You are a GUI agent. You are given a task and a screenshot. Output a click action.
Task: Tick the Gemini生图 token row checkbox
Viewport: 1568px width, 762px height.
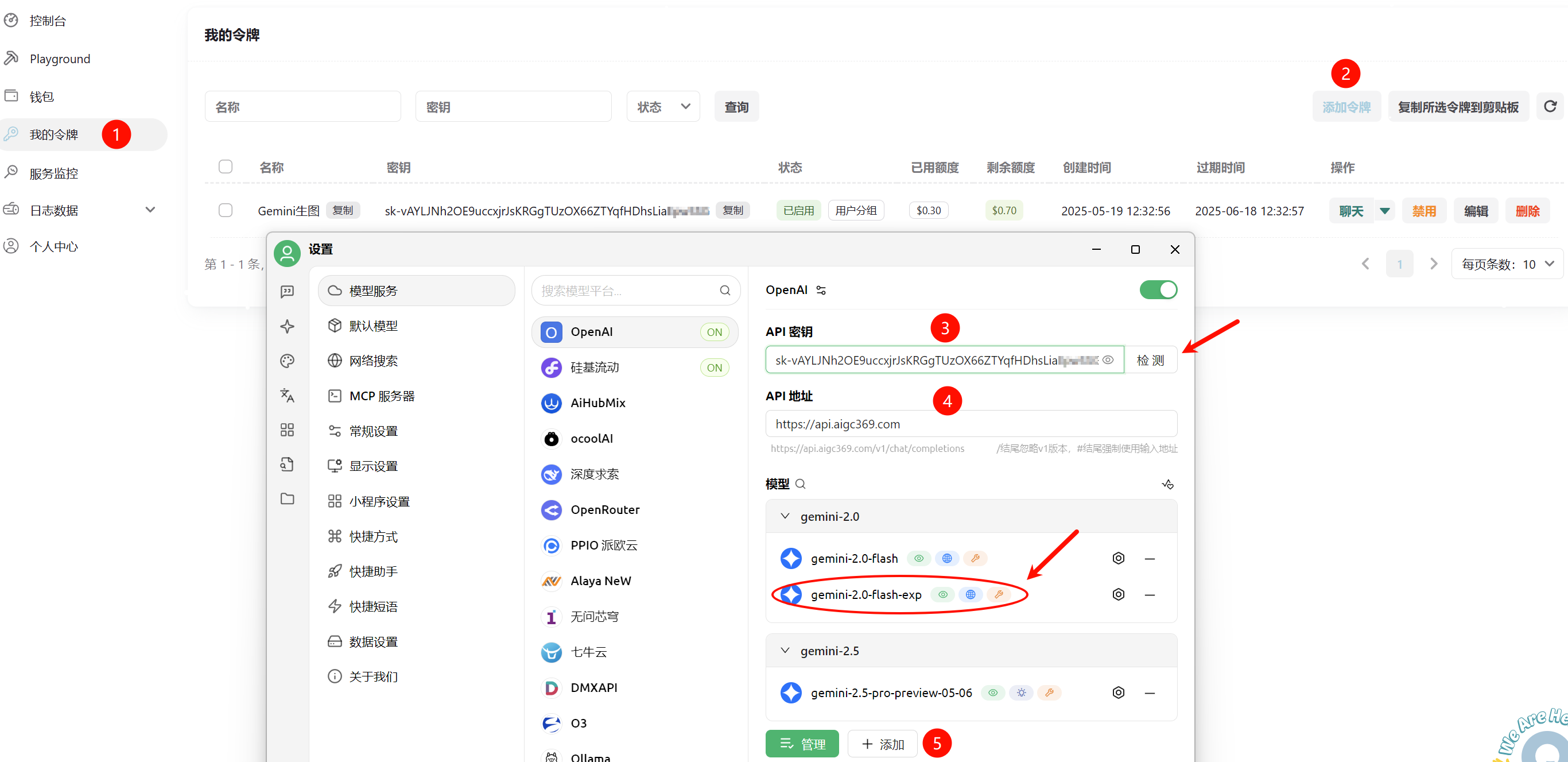(x=225, y=210)
